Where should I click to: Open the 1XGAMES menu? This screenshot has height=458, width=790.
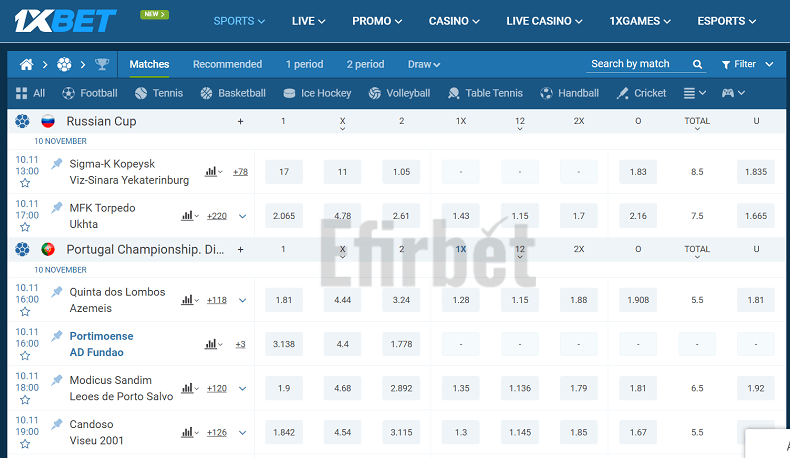tap(640, 21)
